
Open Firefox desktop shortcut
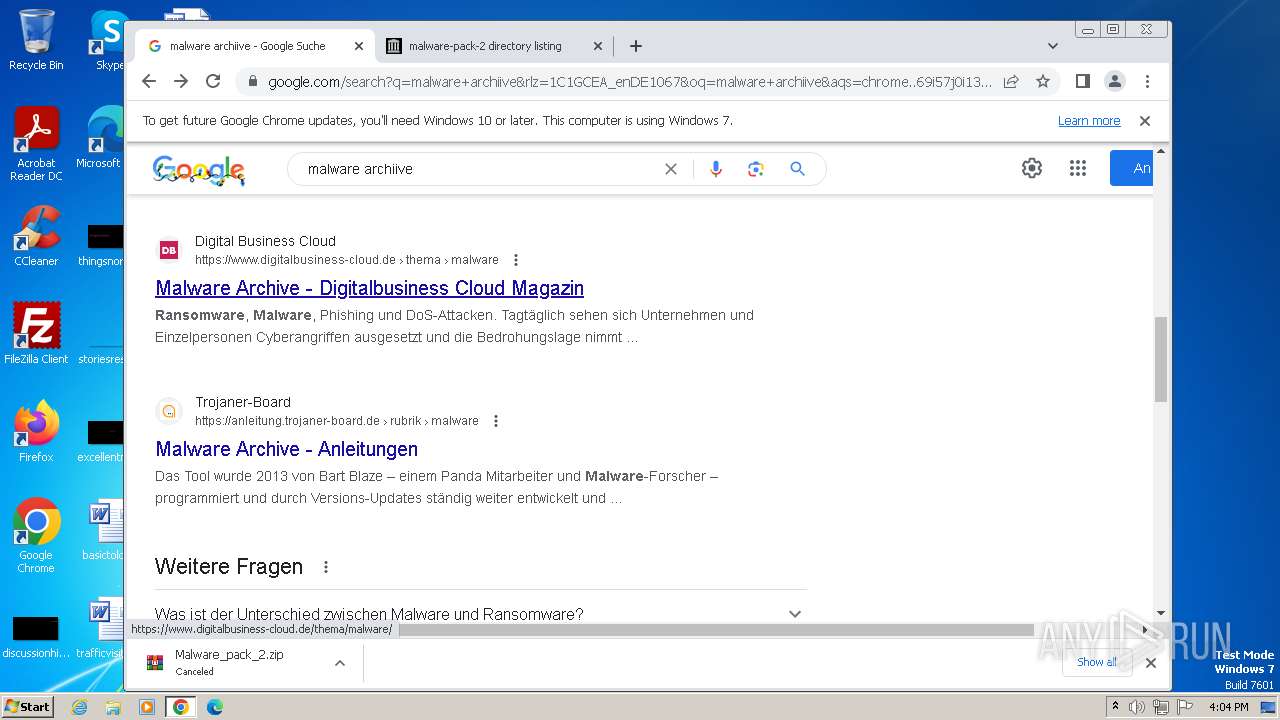(x=36, y=431)
